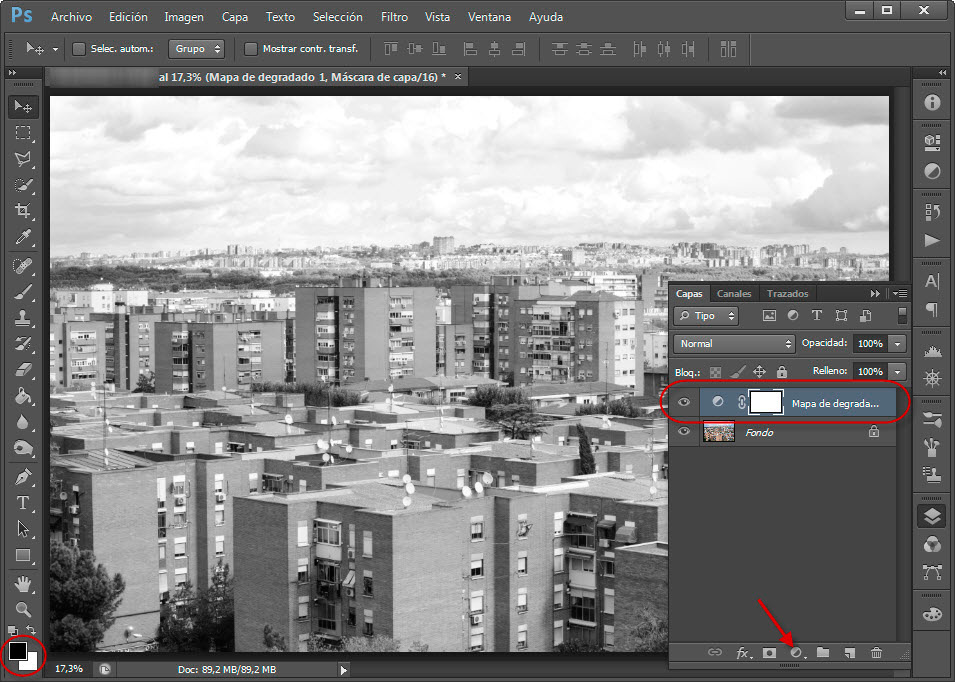Click the background white color swatch
955x682 pixels.
click(x=32, y=665)
